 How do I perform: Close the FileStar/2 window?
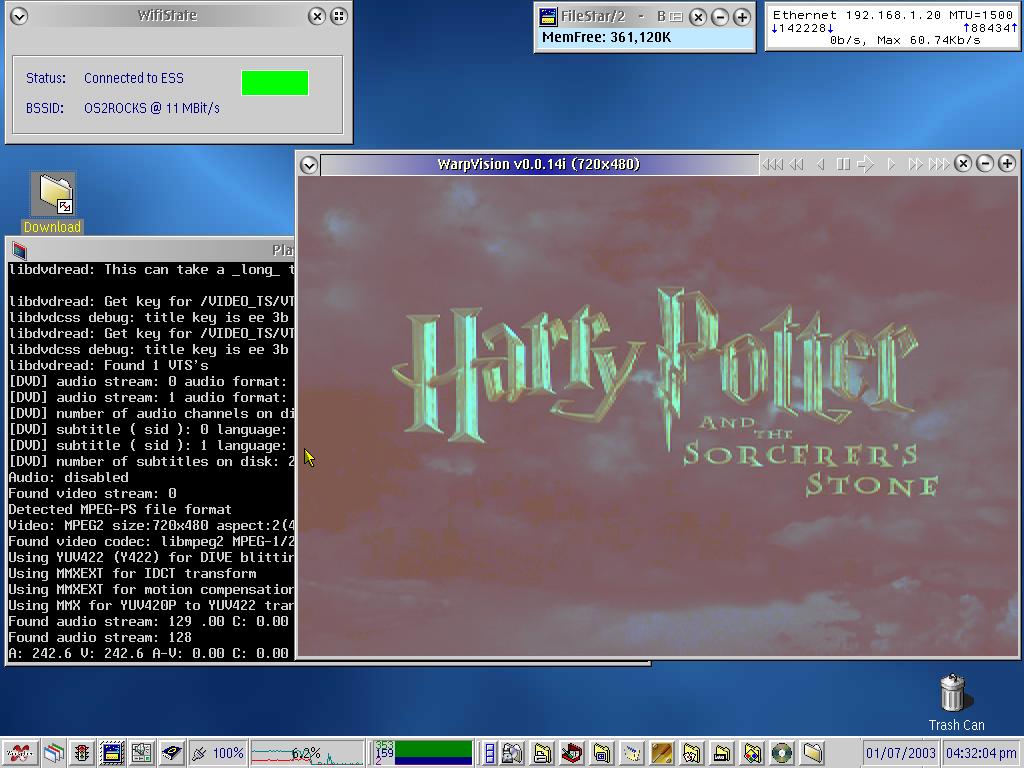[698, 17]
